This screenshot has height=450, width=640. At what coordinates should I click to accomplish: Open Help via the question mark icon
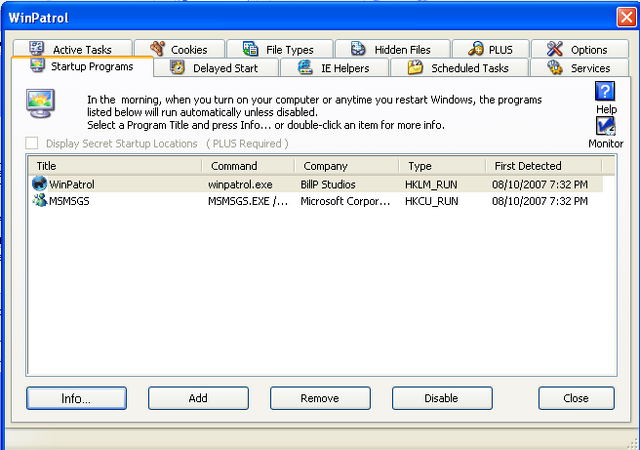coord(605,91)
